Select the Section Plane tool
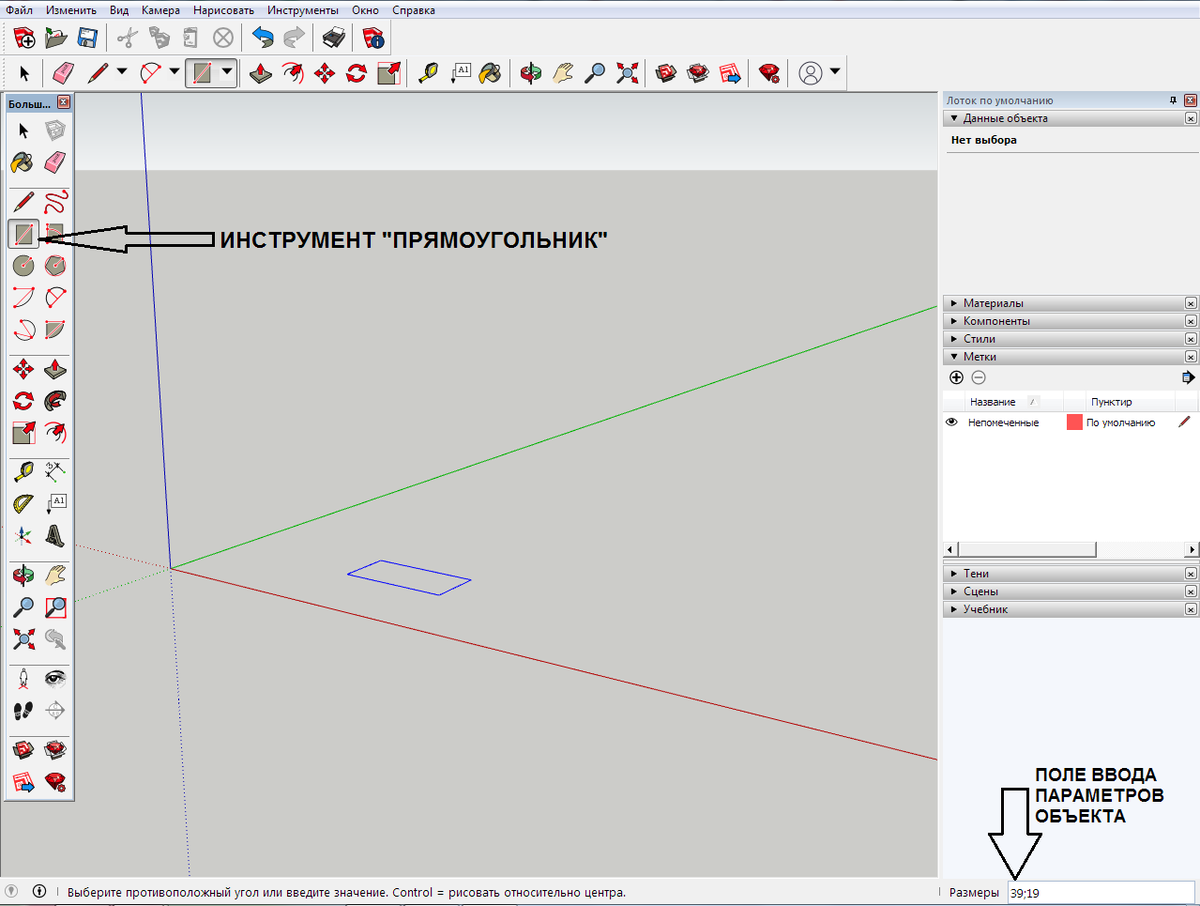This screenshot has width=1200, height=906. pyautogui.click(x=55, y=710)
